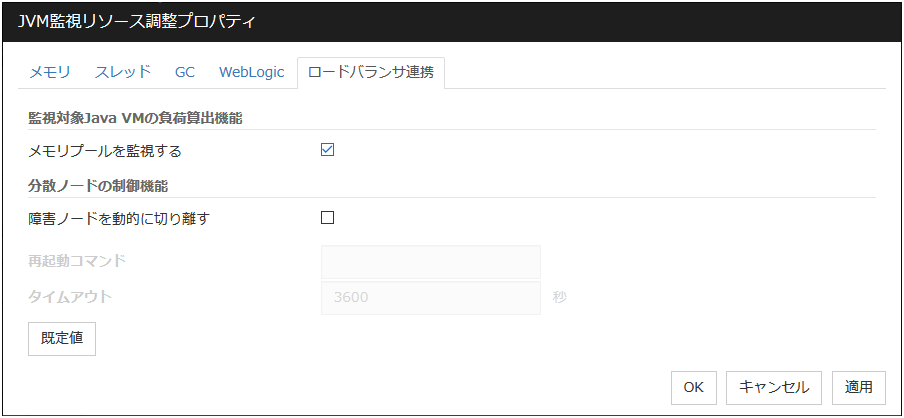Confirm with the OK button

tap(693, 387)
